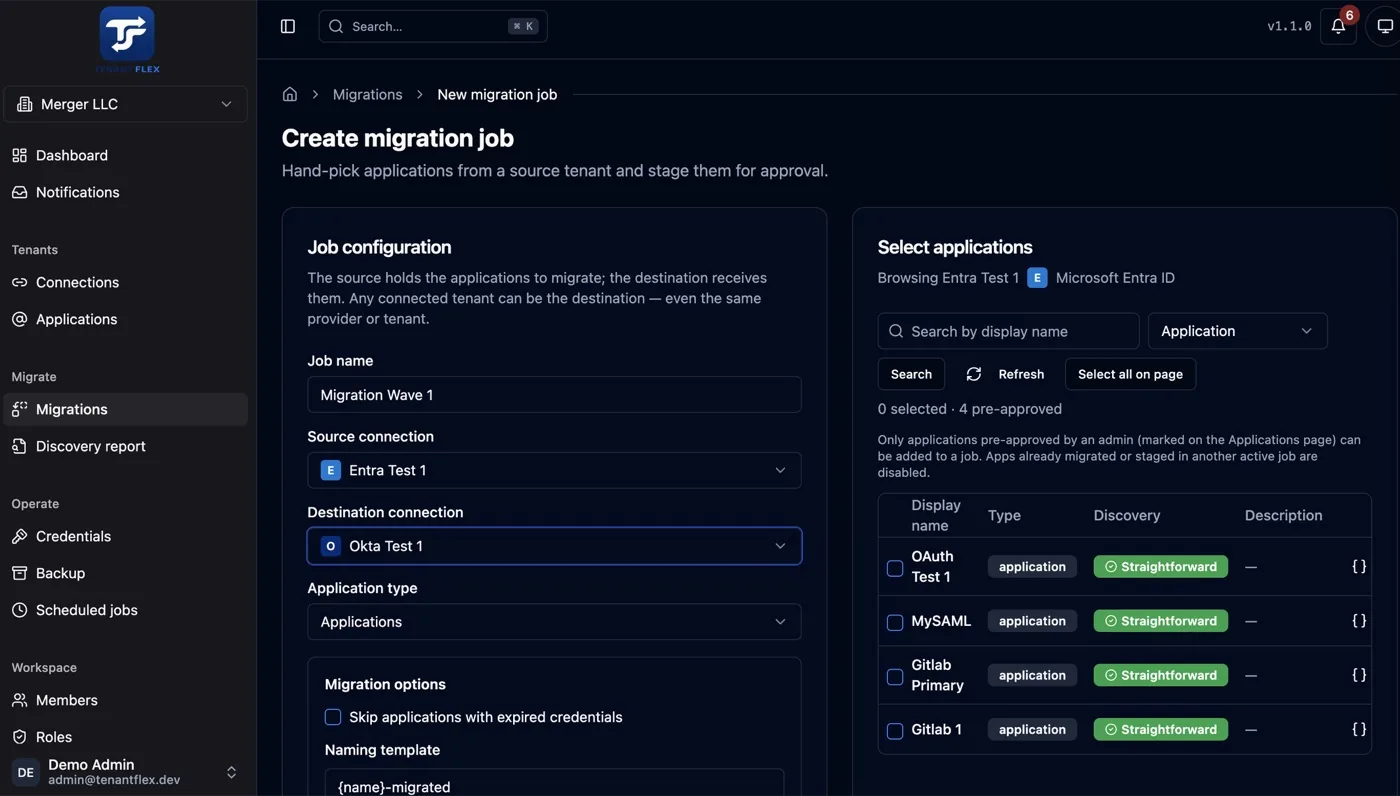
Task: Click the monitor icon at top right
Action: tap(1384, 26)
